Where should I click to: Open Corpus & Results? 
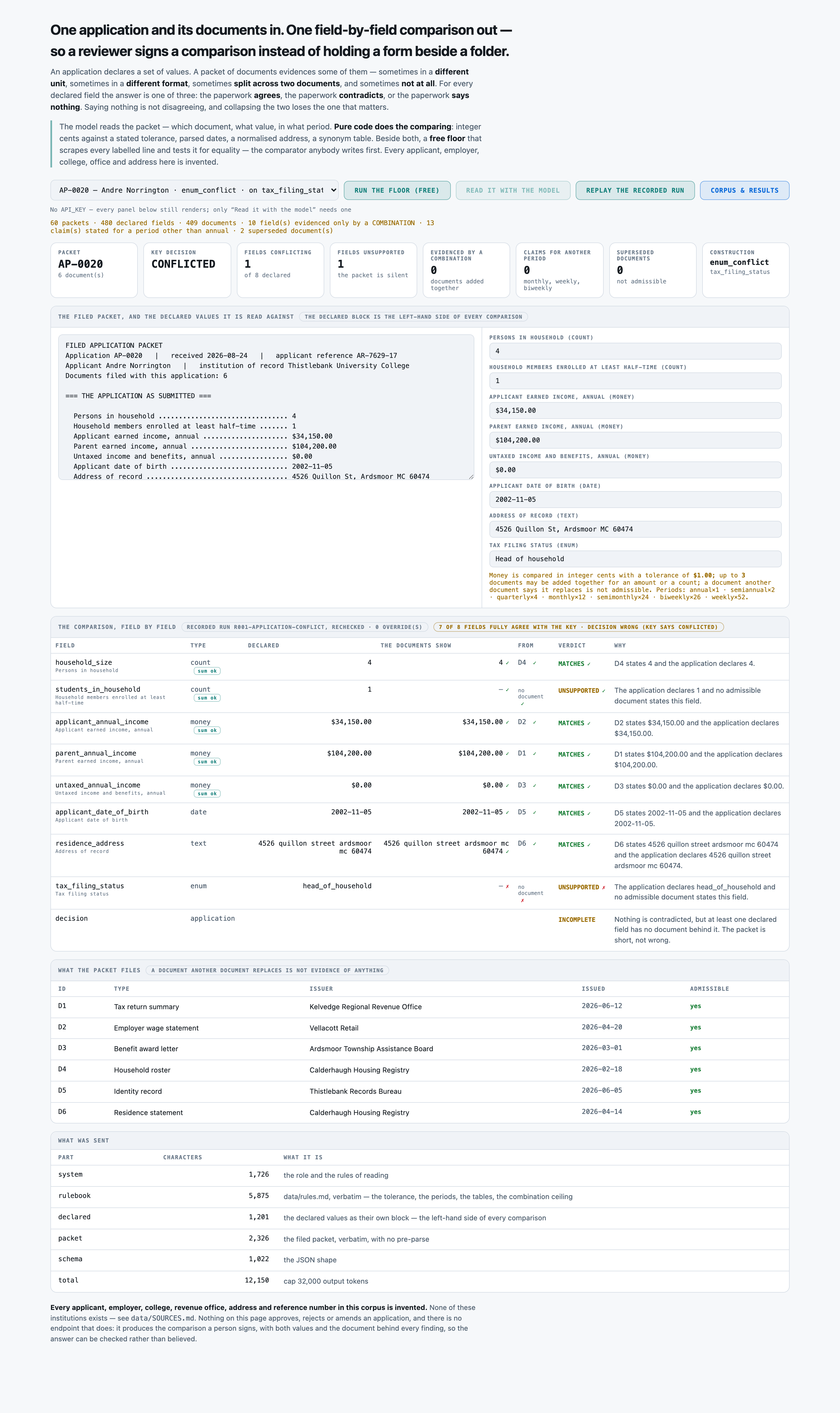coord(744,190)
